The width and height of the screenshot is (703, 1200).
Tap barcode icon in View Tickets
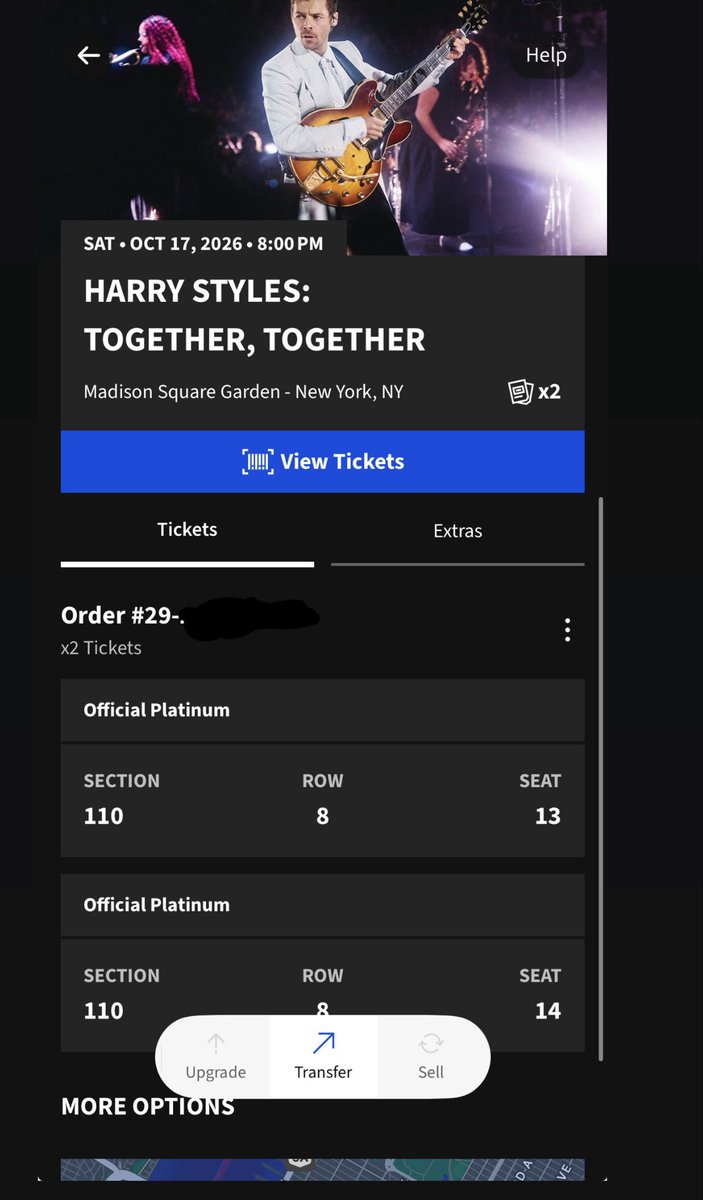(258, 462)
